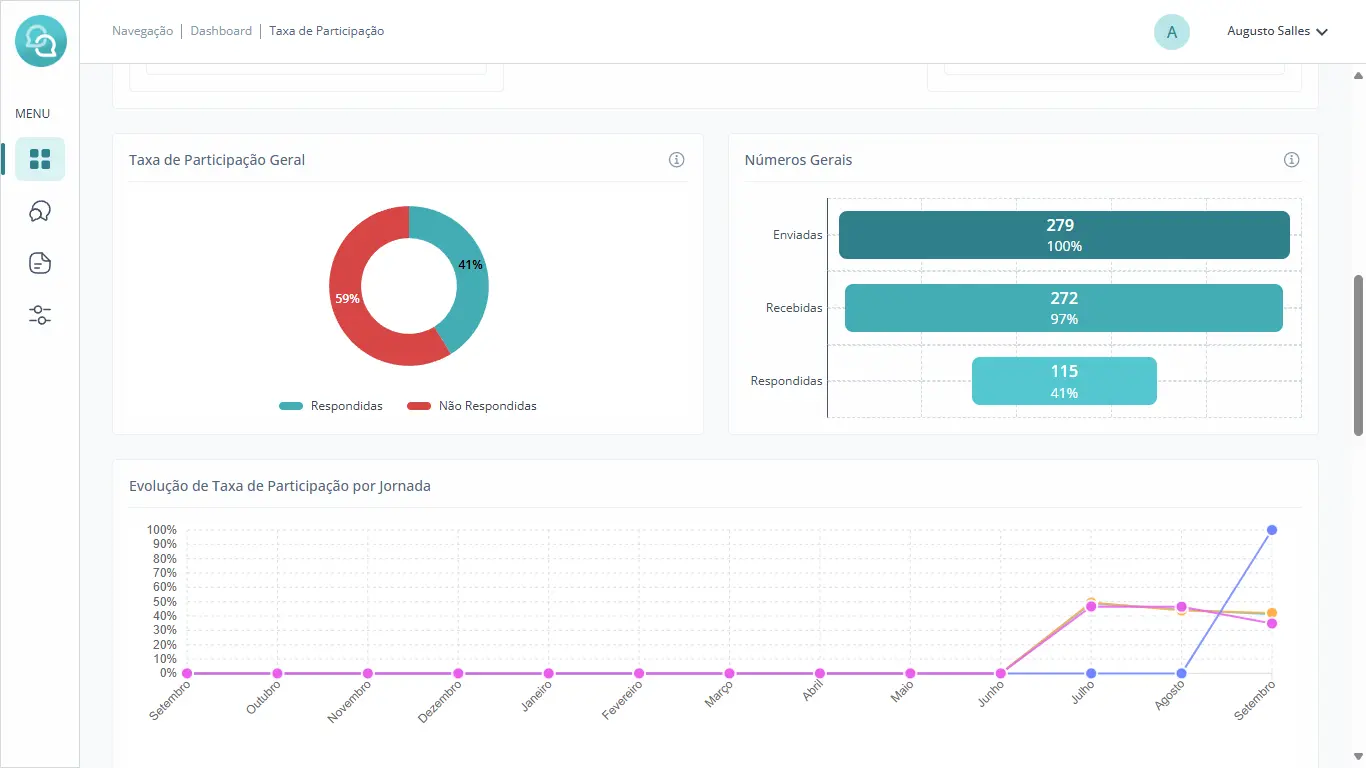Screen dimensions: 1366x768
Task: Click the app logo in the sidebar
Action: pyautogui.click(x=40, y=42)
